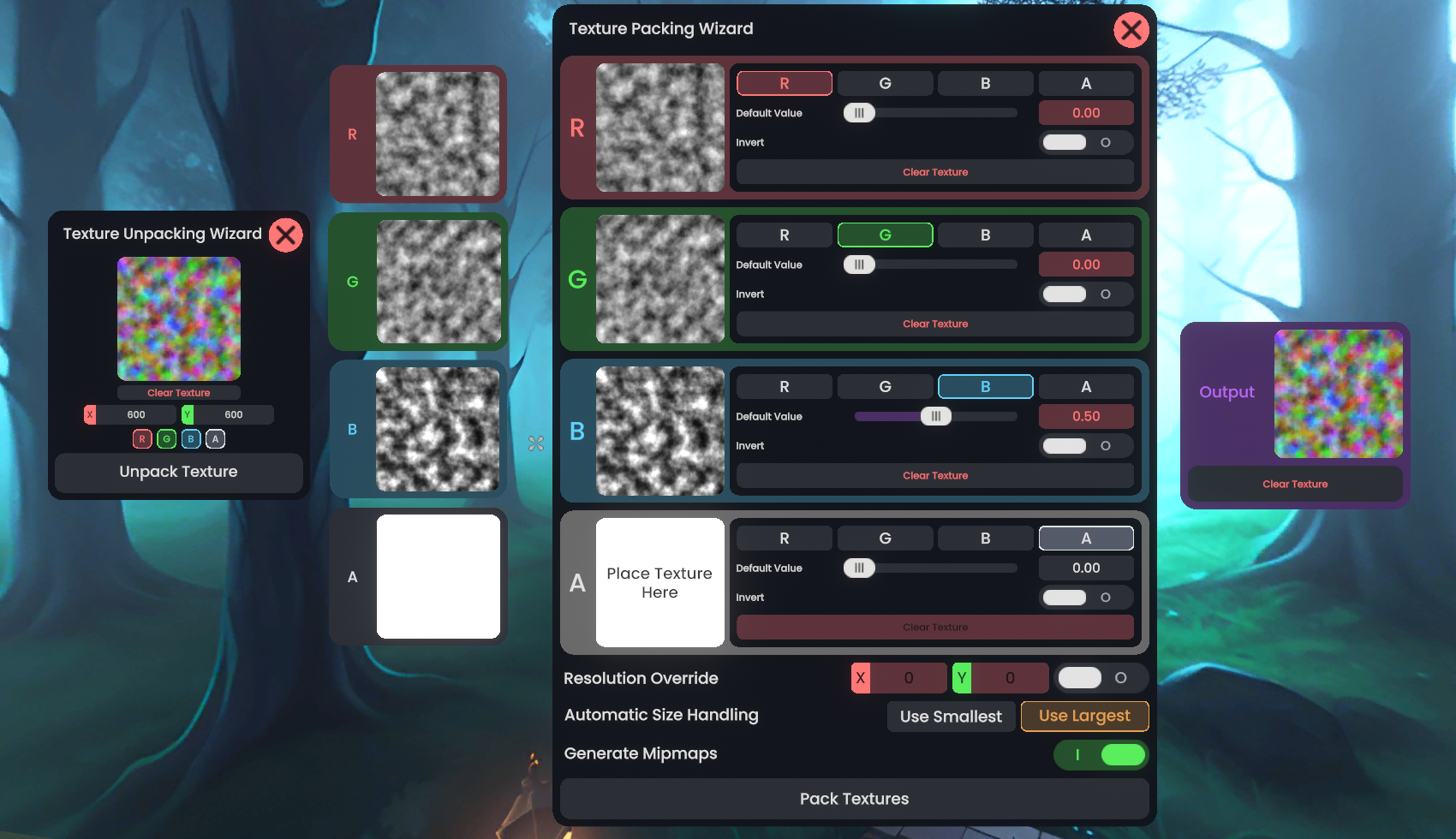Toggle the R channel in Unpacking Wizard
The image size is (1456, 839).
tap(142, 439)
